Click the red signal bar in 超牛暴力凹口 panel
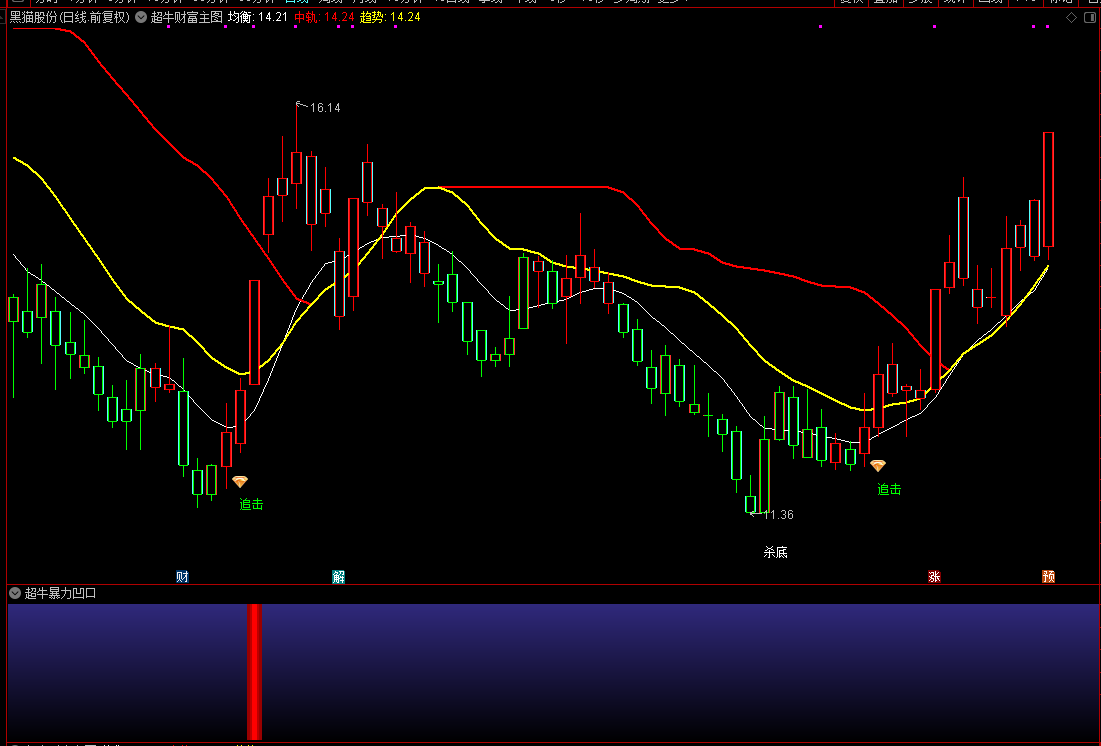The width and height of the screenshot is (1101, 746). 254,672
